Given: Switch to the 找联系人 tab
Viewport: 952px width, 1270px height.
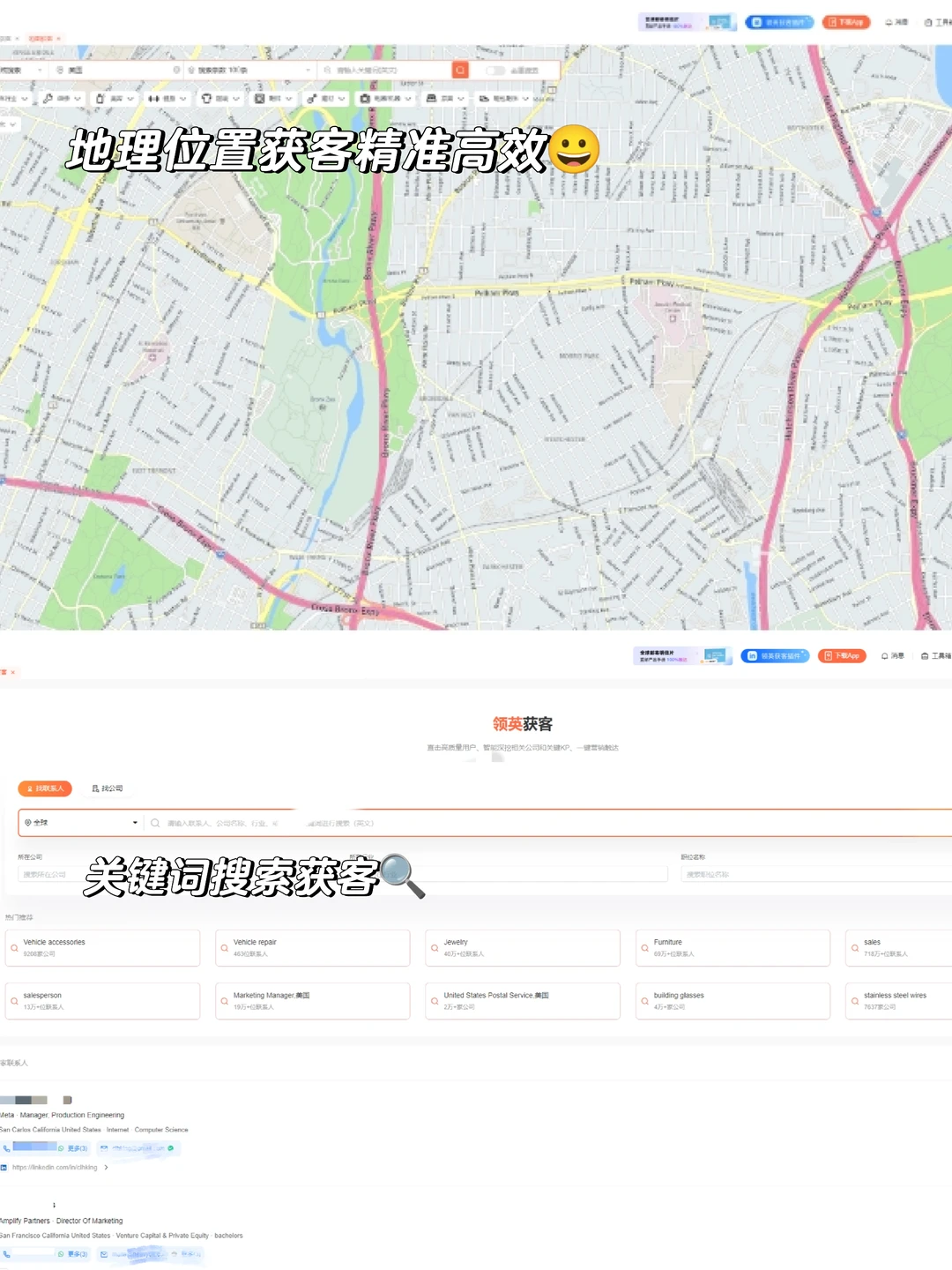Looking at the screenshot, I should click(46, 788).
